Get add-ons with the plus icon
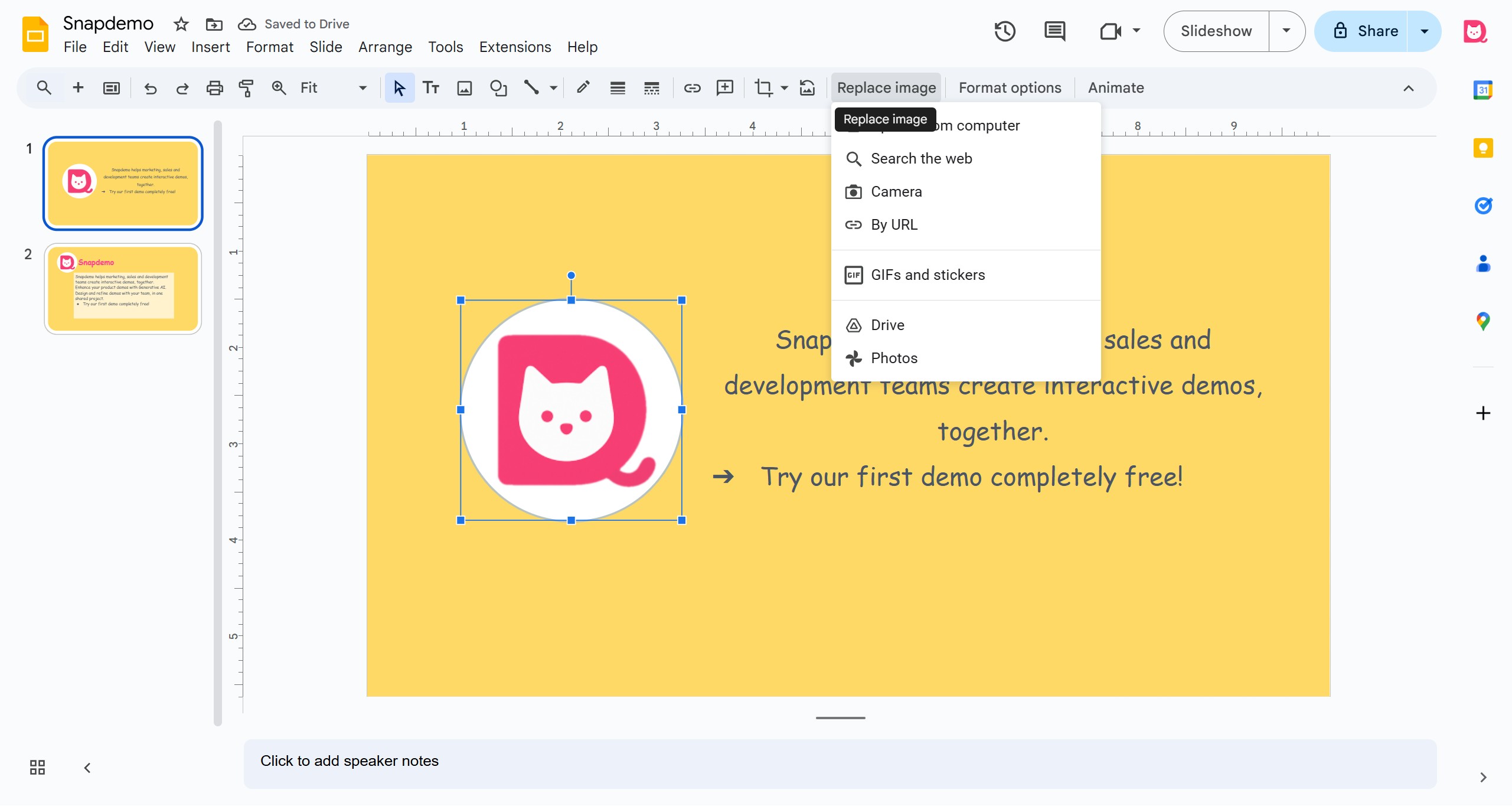 [1483, 413]
